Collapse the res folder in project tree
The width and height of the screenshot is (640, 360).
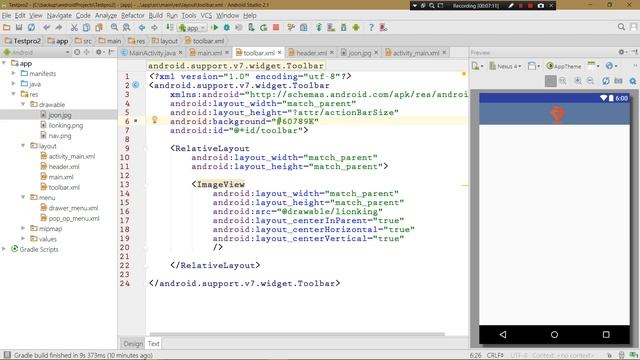click(x=13, y=94)
